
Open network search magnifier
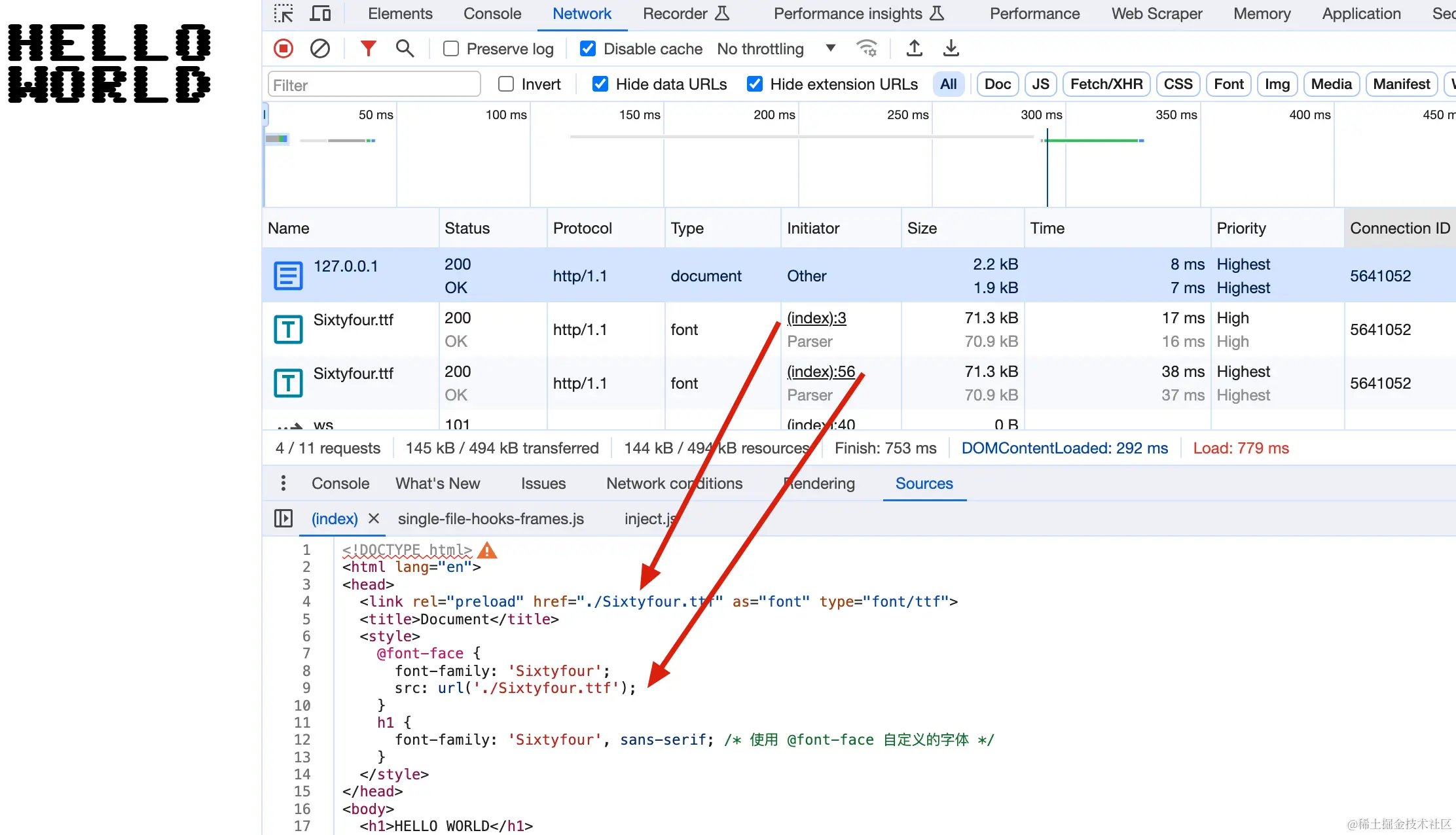(405, 48)
